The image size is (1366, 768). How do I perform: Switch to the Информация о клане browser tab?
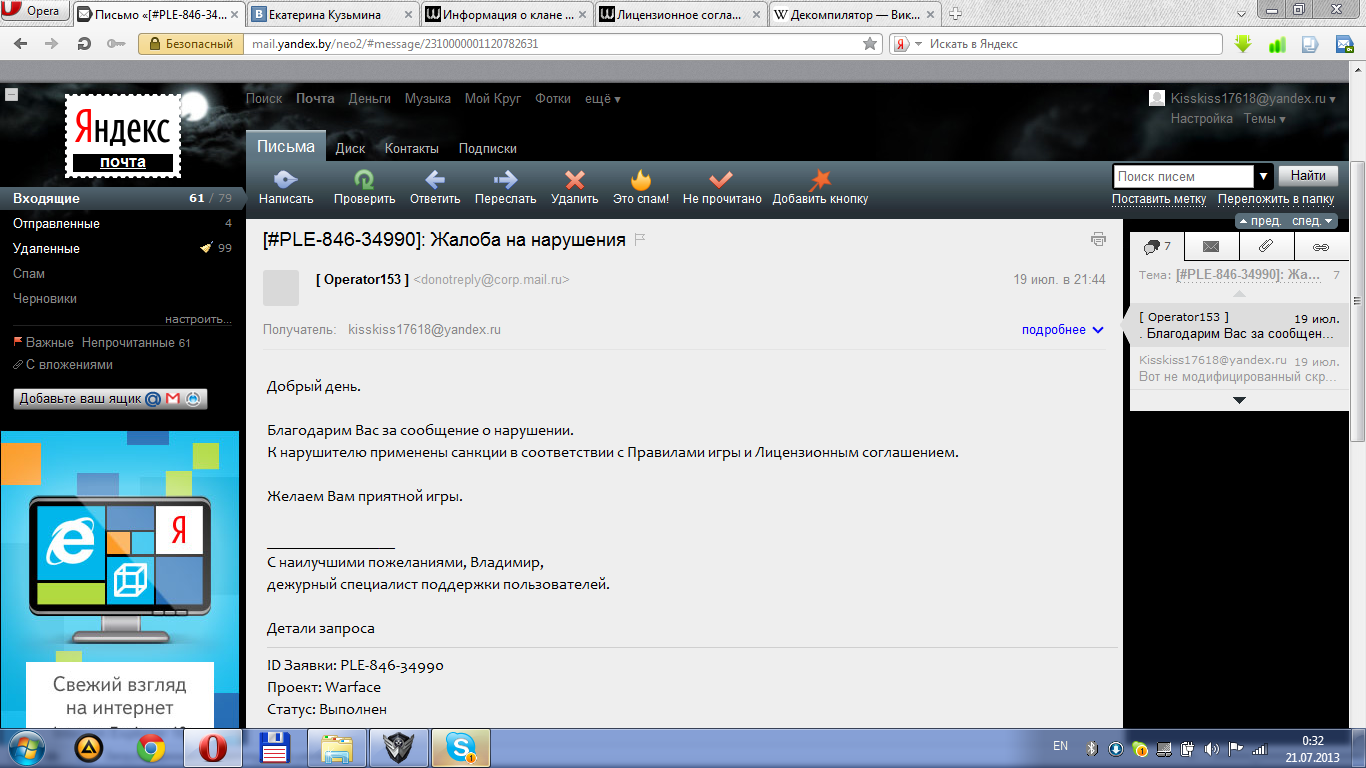pyautogui.click(x=507, y=14)
